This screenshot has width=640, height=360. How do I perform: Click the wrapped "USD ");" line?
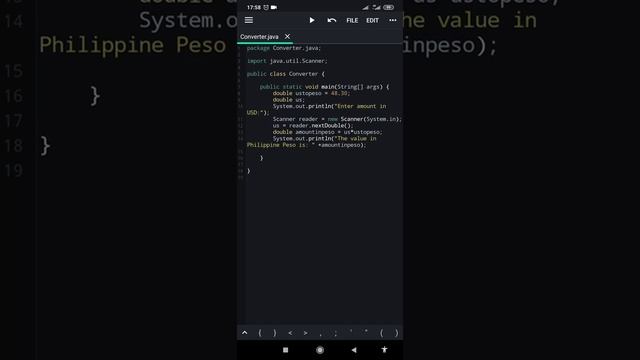point(258,113)
